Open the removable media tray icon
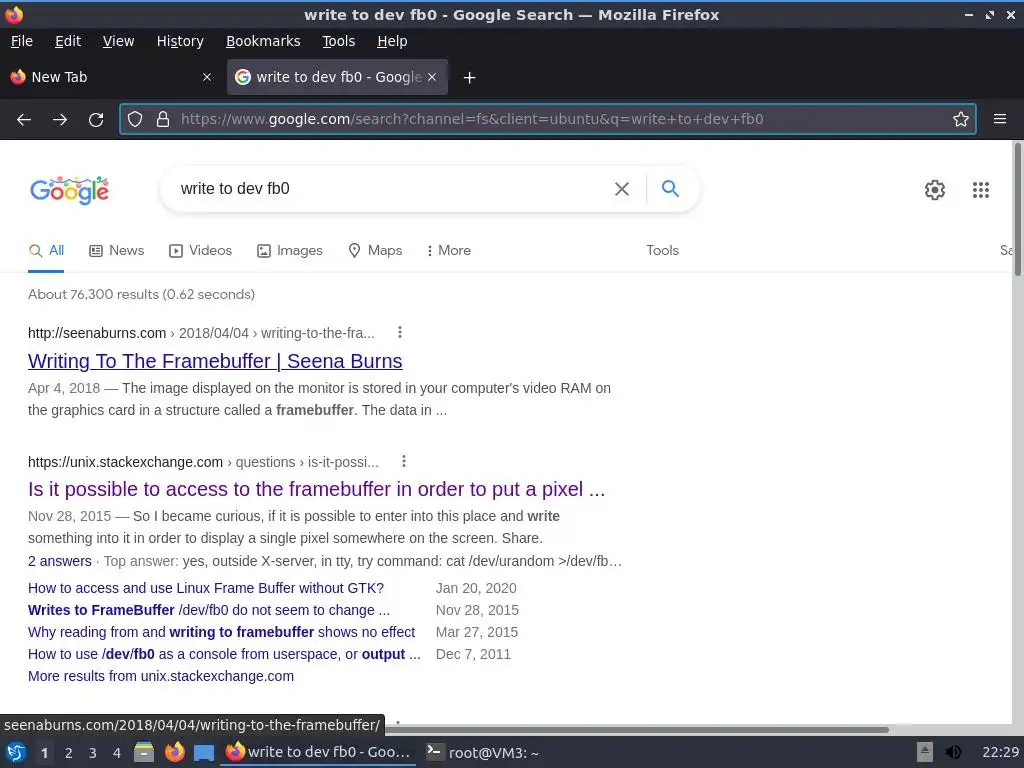This screenshot has height=768, width=1024. [x=924, y=752]
